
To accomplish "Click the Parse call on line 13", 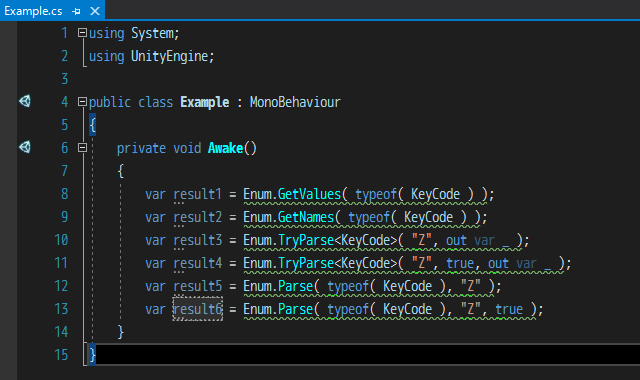I will [295, 309].
